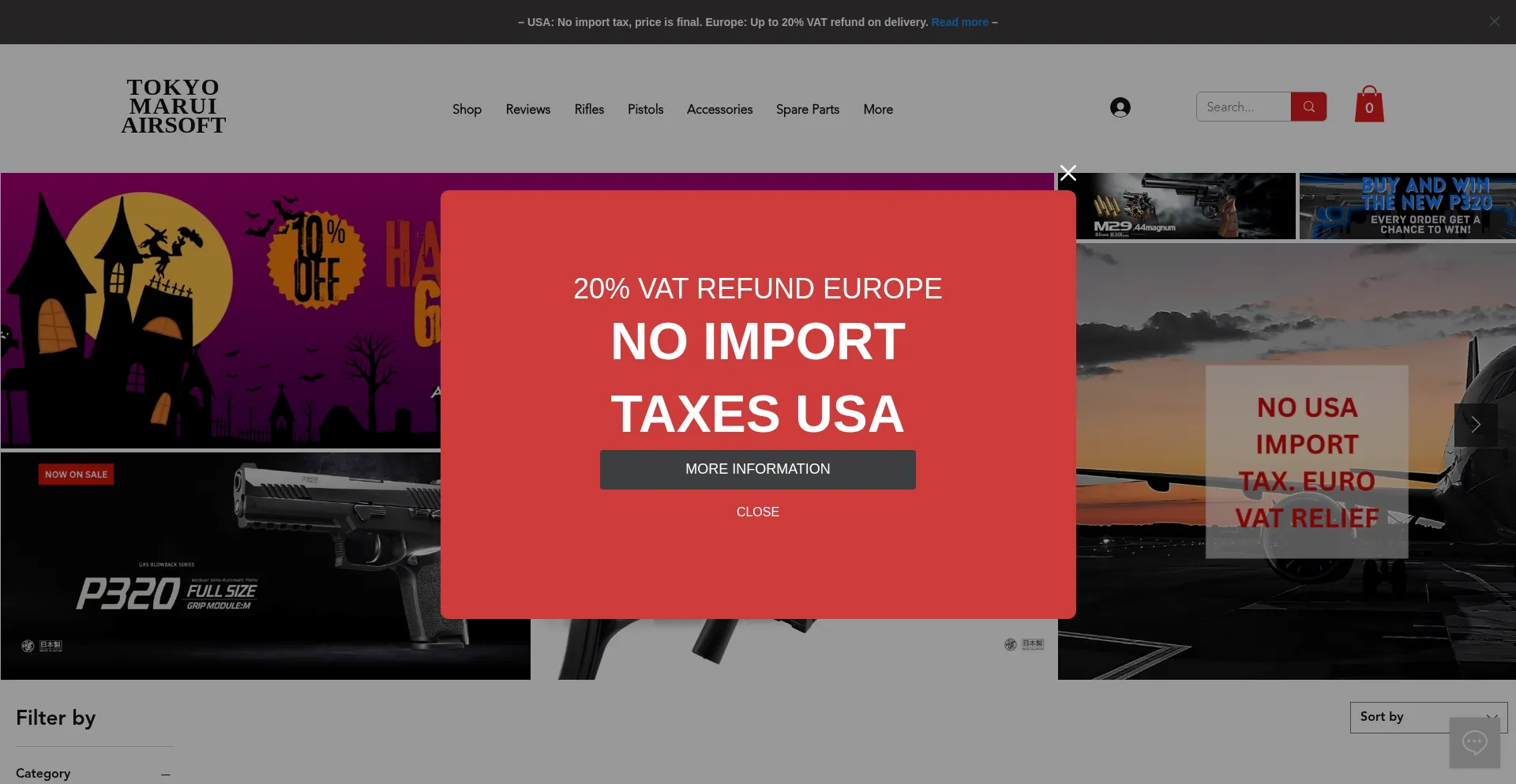This screenshot has width=1516, height=784.
Task: Open the live chat bubble widget
Action: (1474, 742)
